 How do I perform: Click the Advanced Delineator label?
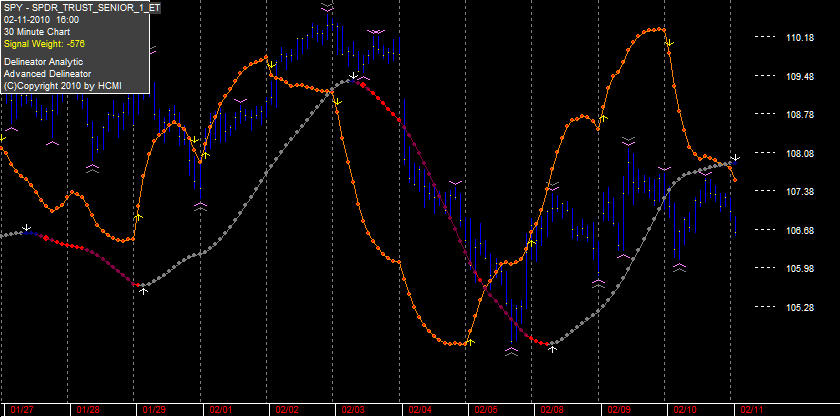coord(47,73)
